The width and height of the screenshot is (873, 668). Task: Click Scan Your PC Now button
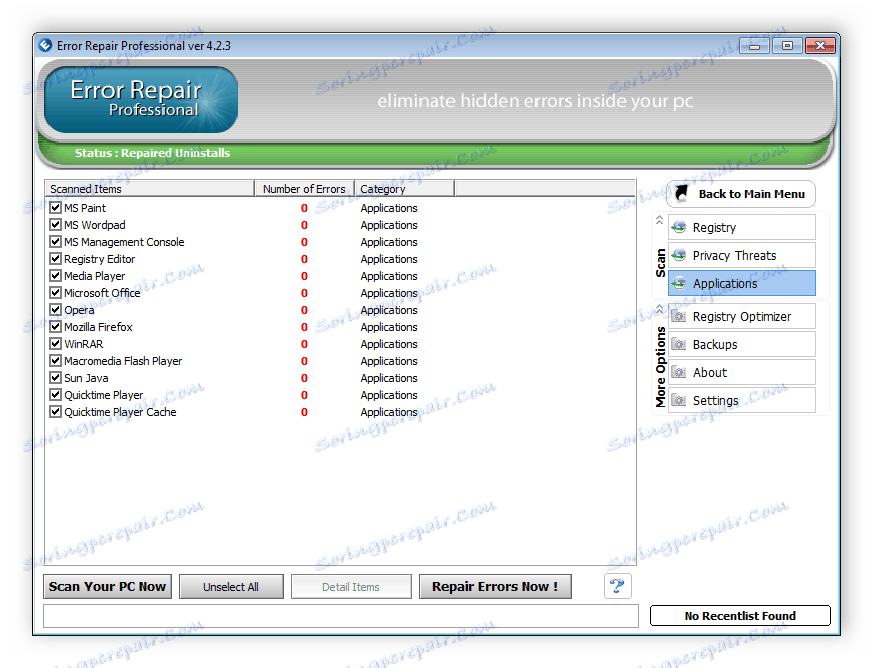(107, 586)
